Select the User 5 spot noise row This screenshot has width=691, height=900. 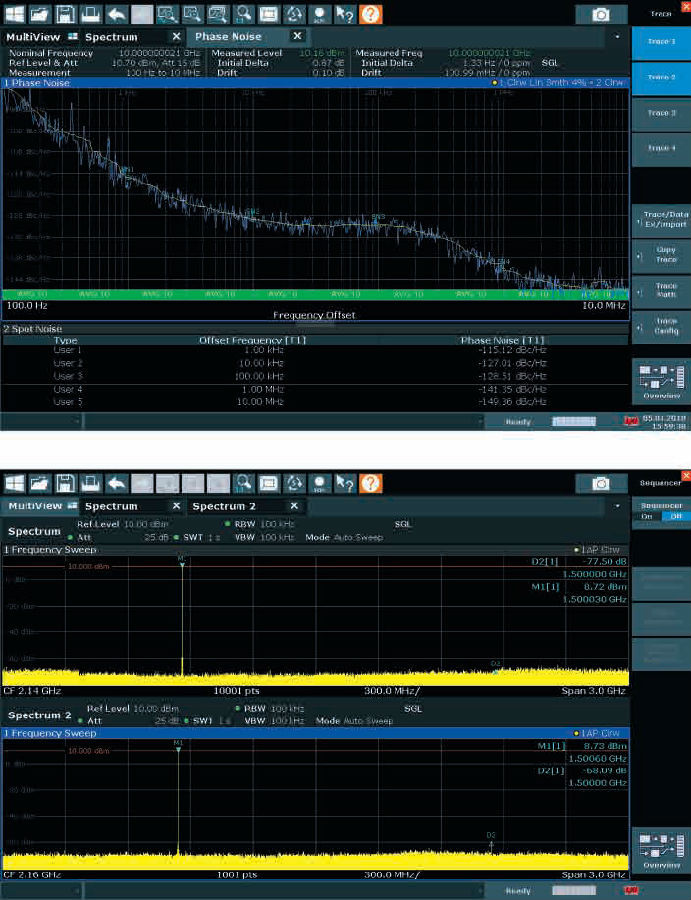coord(316,402)
